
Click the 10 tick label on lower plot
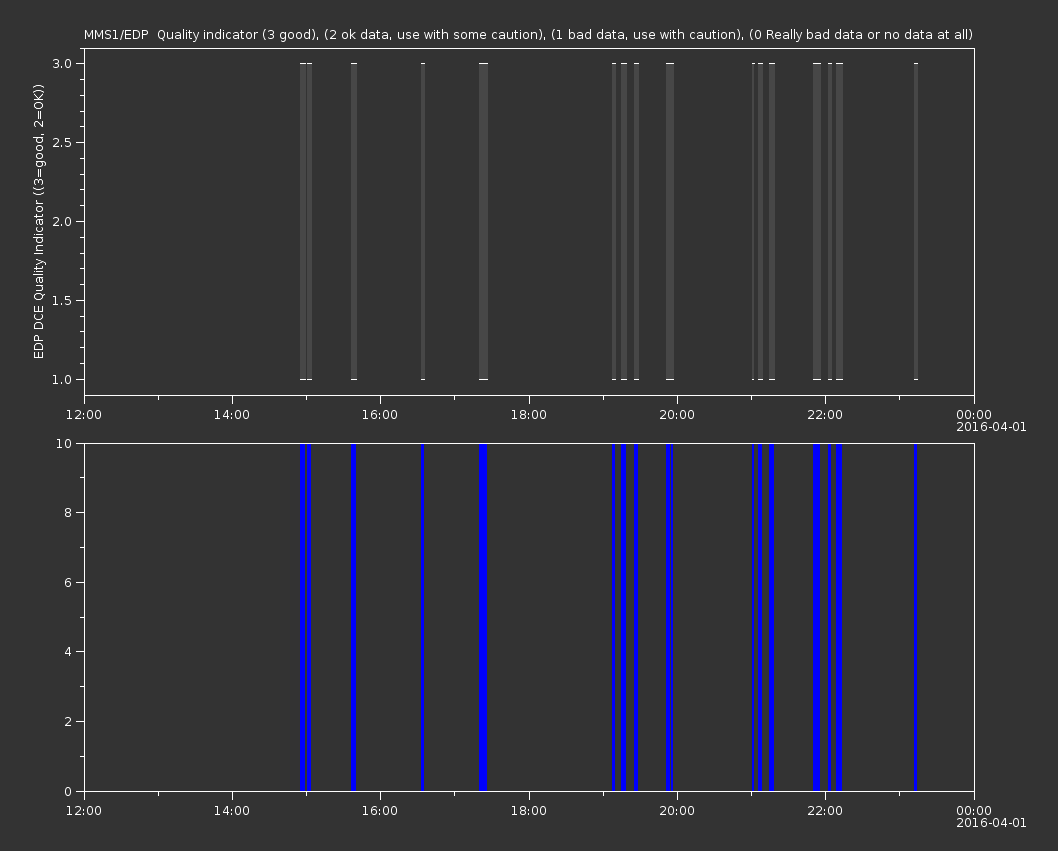click(x=64, y=443)
